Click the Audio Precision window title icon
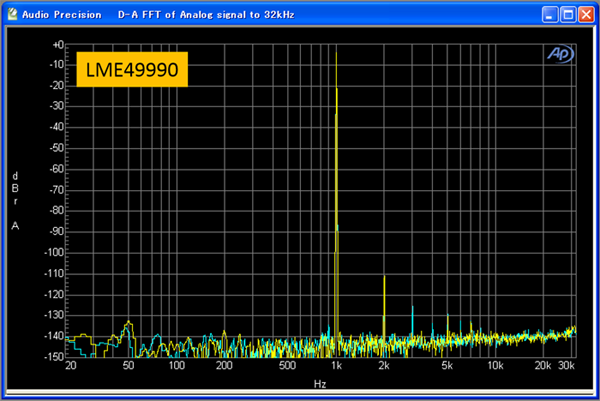The height and width of the screenshot is (401, 600). [13, 15]
